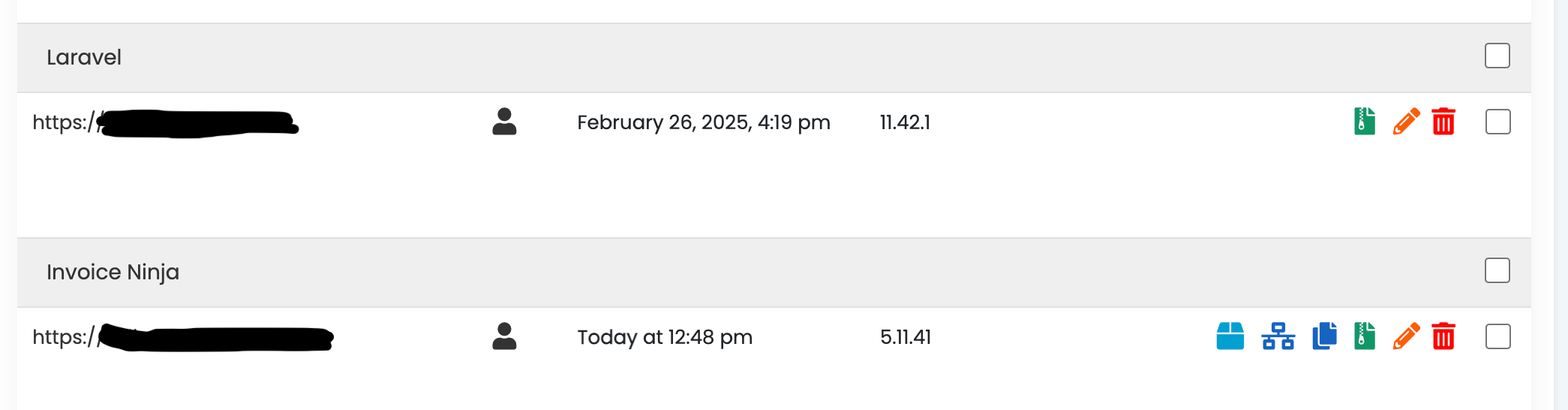Image resolution: width=1568 pixels, height=410 pixels.
Task: Click the Invoice Ninja group header label
Action: point(113,272)
